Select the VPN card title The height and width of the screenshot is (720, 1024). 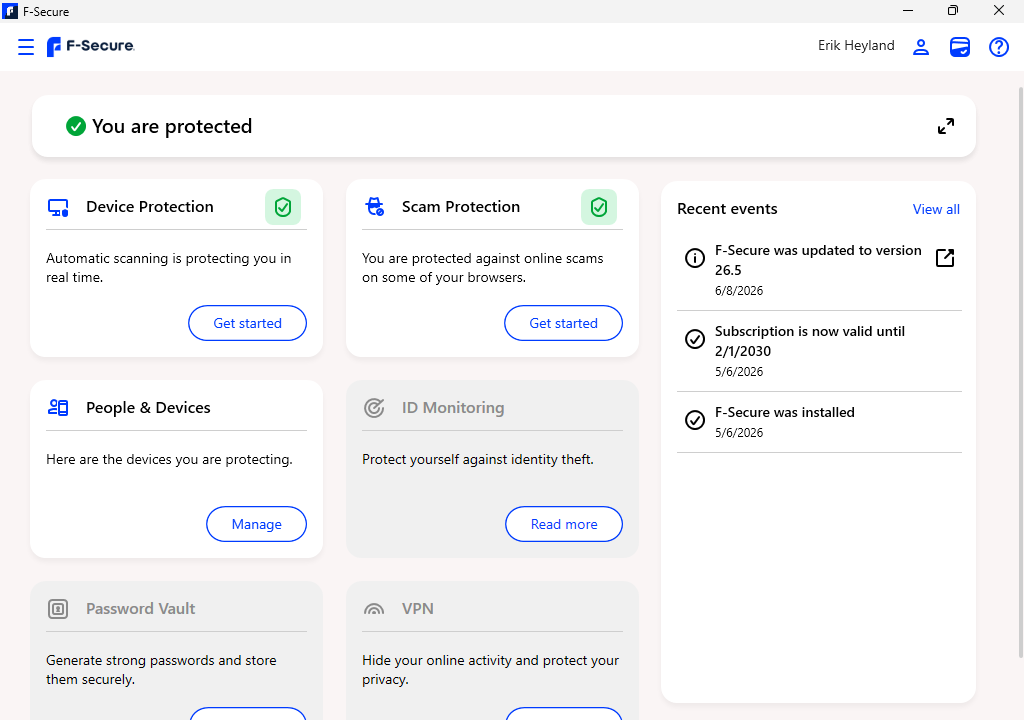coord(418,609)
